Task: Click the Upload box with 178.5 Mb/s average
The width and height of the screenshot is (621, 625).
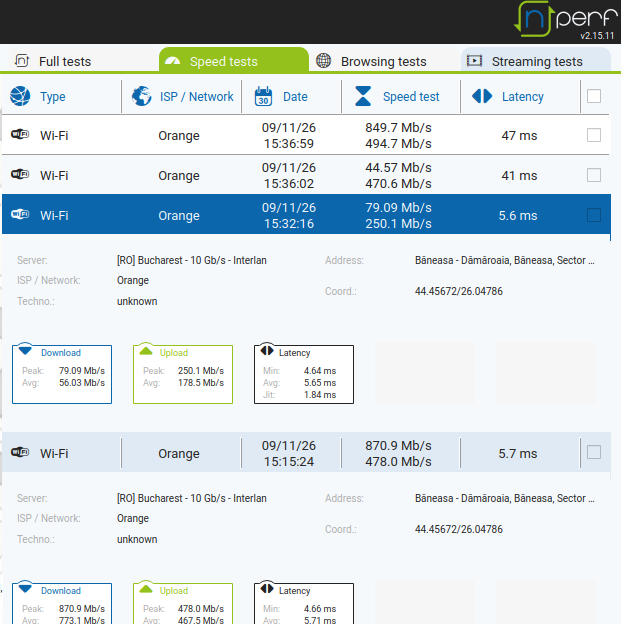Action: 183,374
